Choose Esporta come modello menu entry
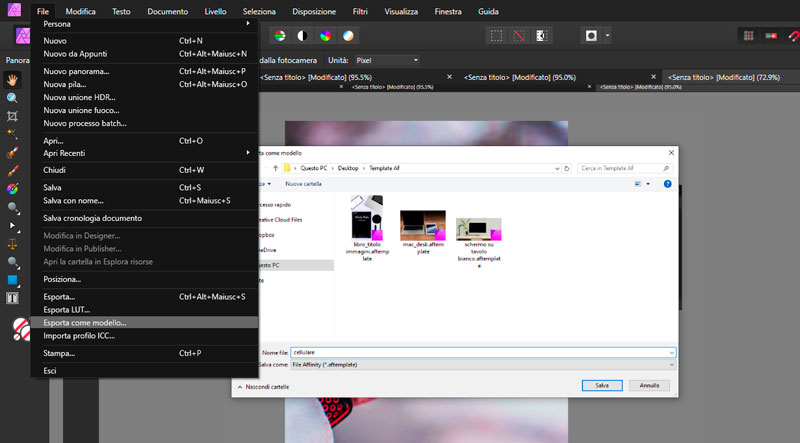The height and width of the screenshot is (443, 800). coord(144,323)
